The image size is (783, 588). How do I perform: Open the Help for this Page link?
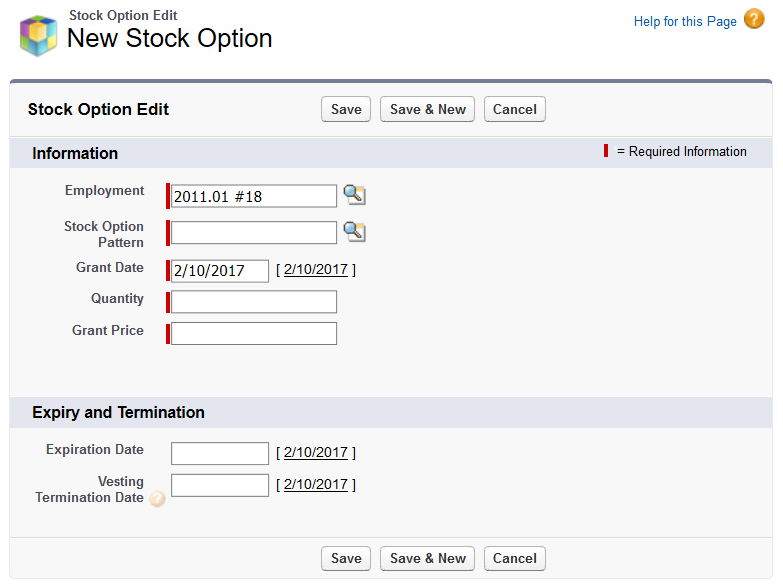click(685, 21)
